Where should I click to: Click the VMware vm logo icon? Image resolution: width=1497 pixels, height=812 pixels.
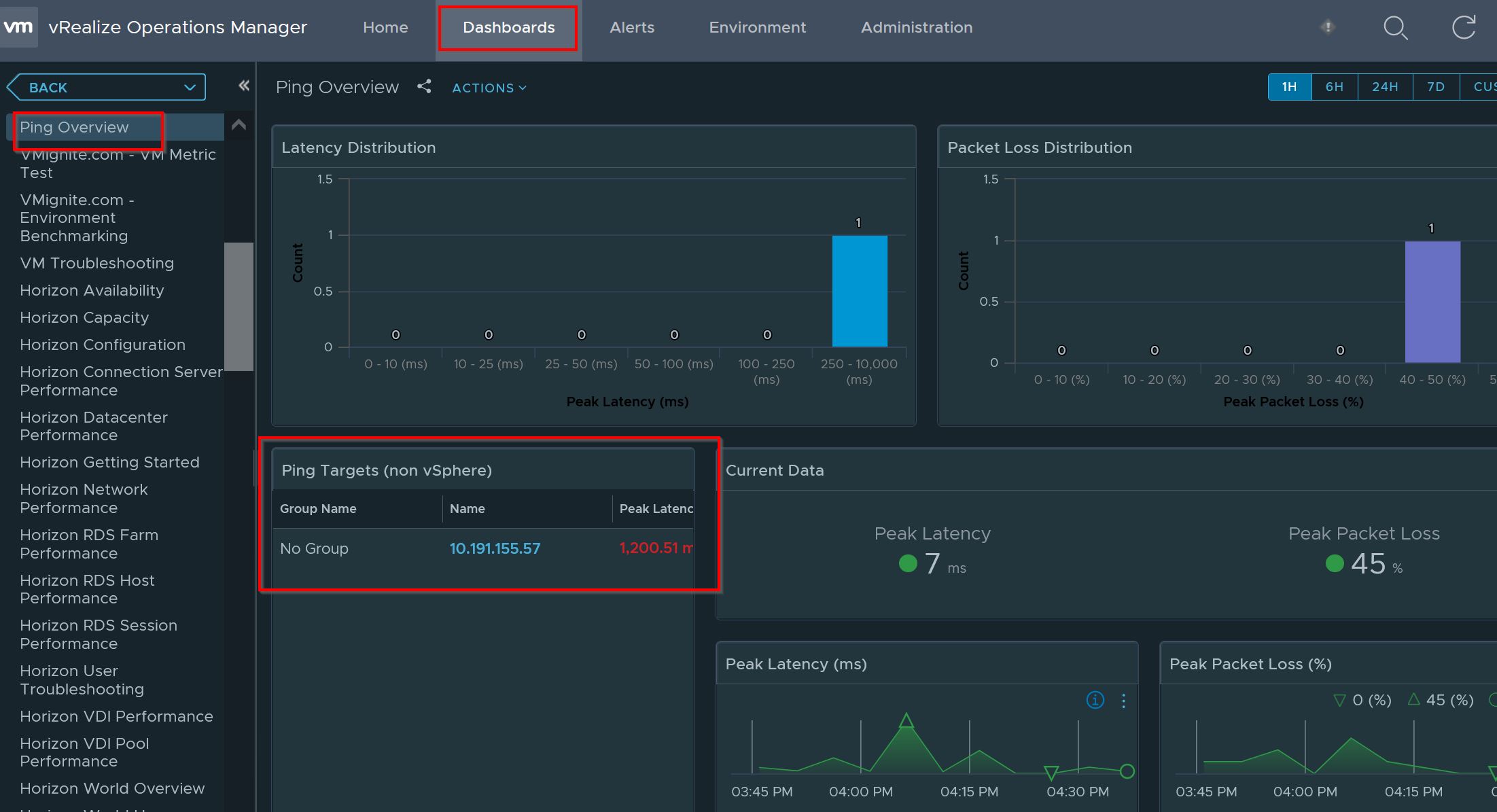[18, 27]
